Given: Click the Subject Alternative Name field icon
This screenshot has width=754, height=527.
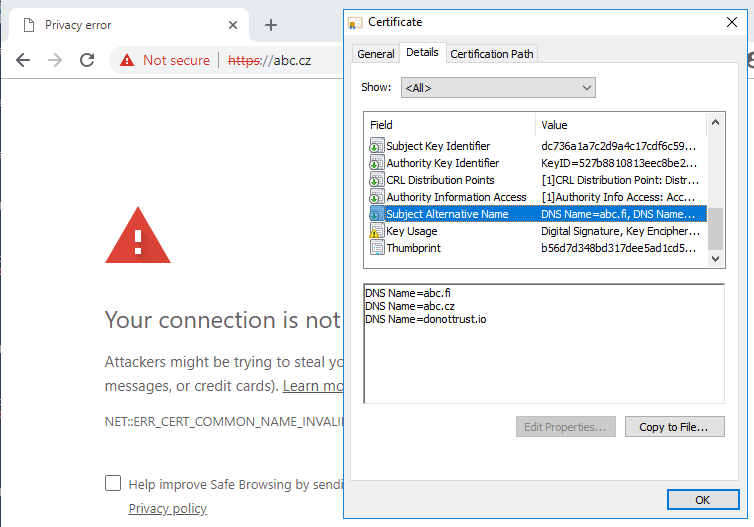Looking at the screenshot, I should pyautogui.click(x=377, y=214).
